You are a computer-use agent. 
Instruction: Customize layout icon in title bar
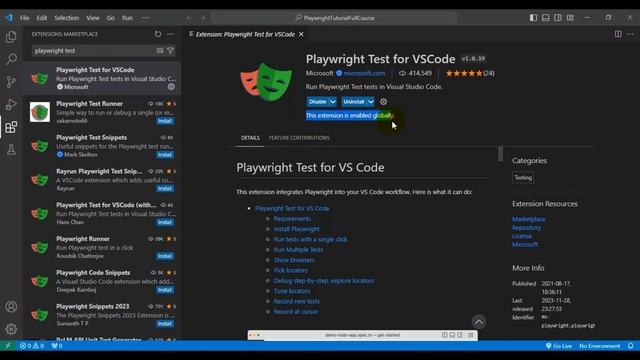(x=570, y=18)
